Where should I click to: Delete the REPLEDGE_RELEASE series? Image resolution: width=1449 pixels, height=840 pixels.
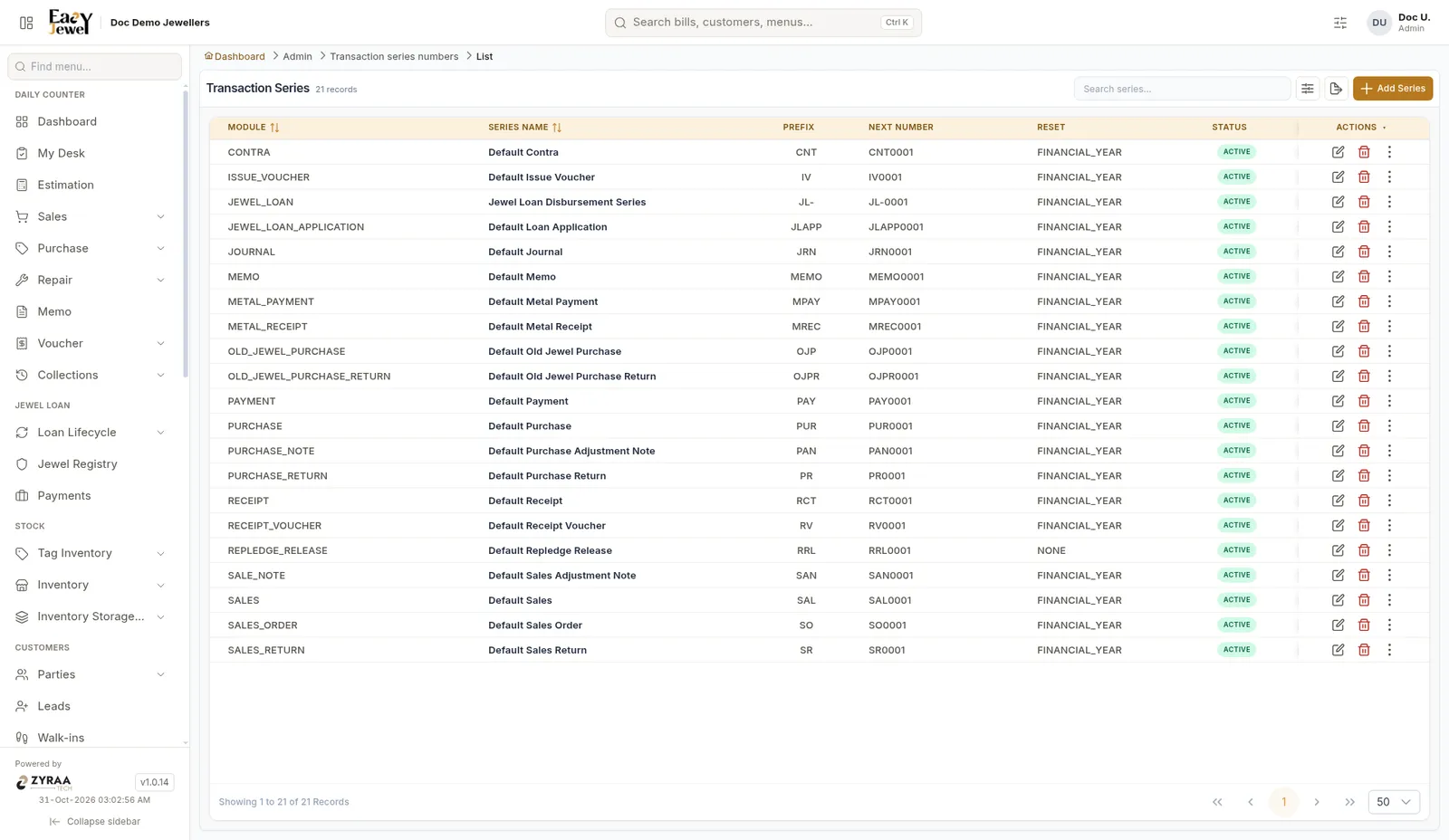point(1364,550)
